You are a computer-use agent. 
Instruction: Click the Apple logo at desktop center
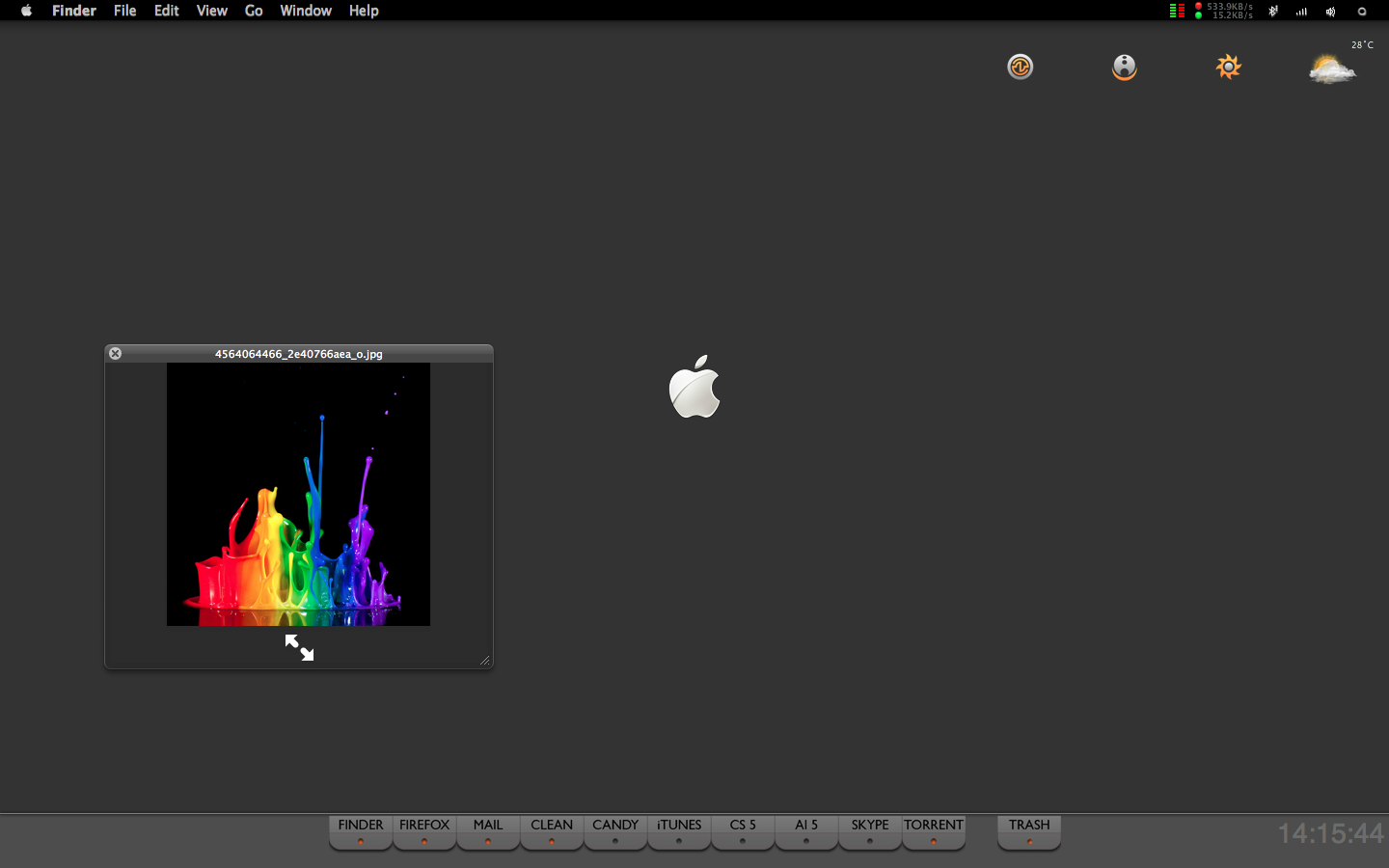[694, 386]
